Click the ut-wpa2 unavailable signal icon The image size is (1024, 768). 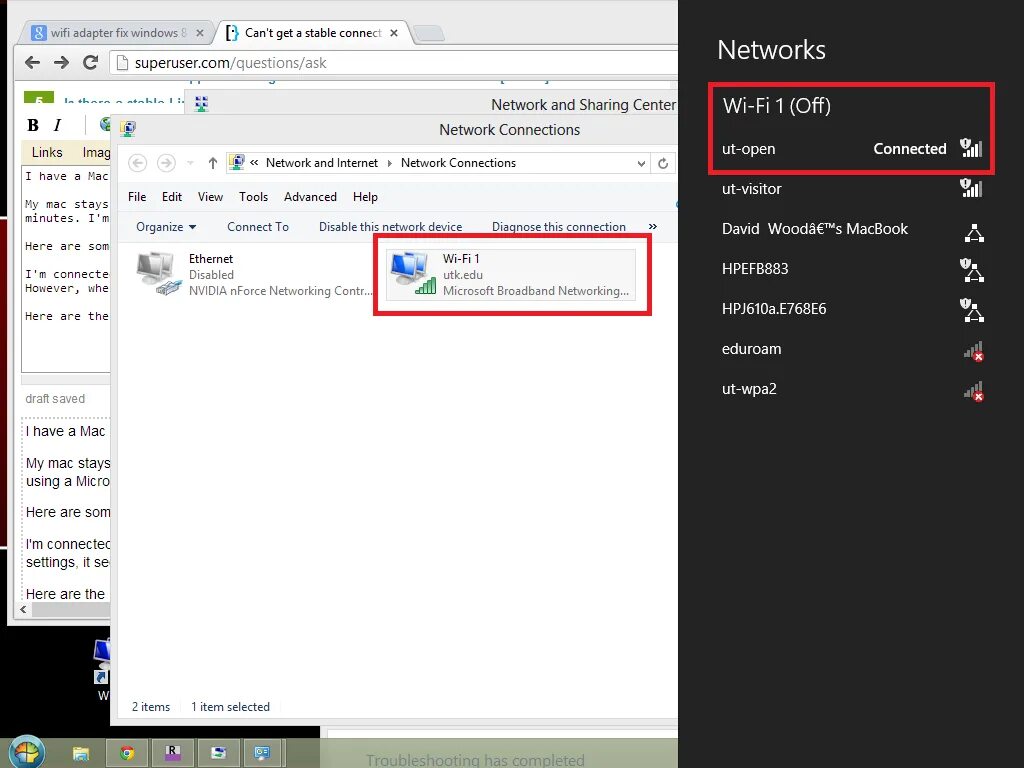(974, 392)
